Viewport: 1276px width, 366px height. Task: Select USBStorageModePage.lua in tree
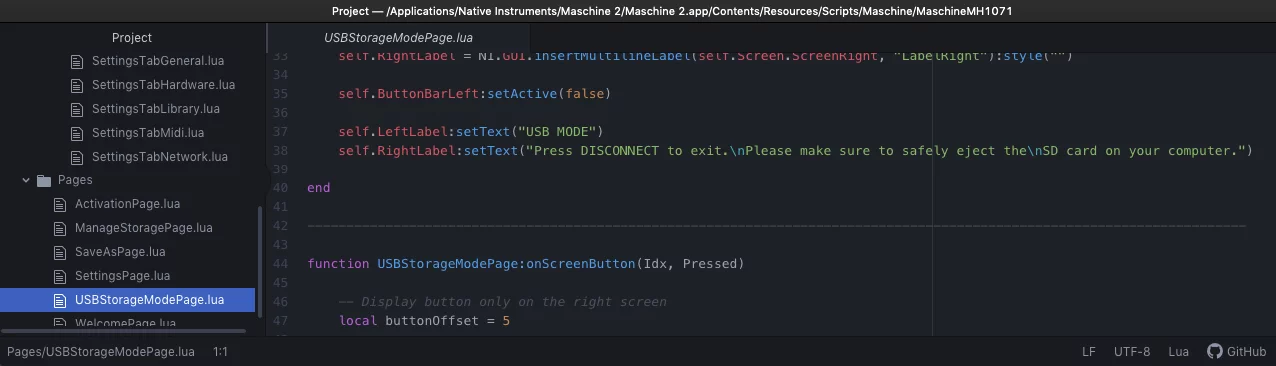149,300
